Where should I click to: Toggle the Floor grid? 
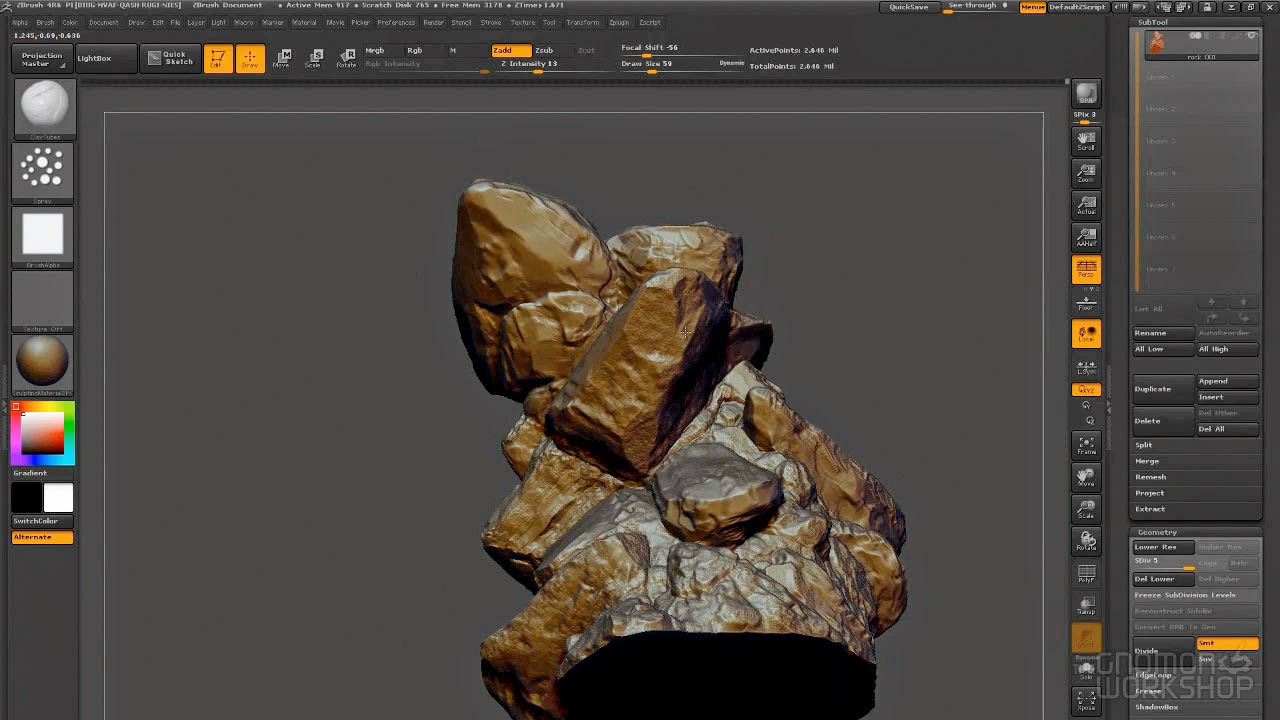[1086, 302]
